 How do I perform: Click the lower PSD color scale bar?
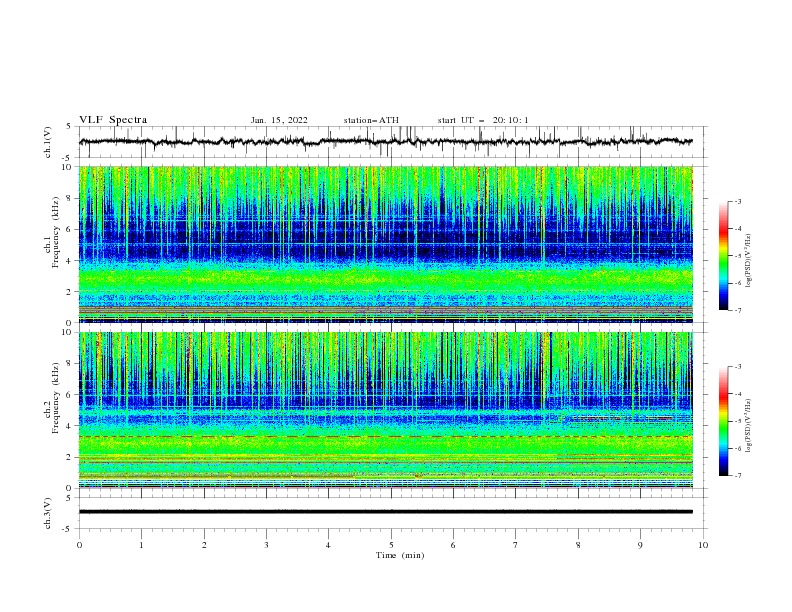point(723,421)
